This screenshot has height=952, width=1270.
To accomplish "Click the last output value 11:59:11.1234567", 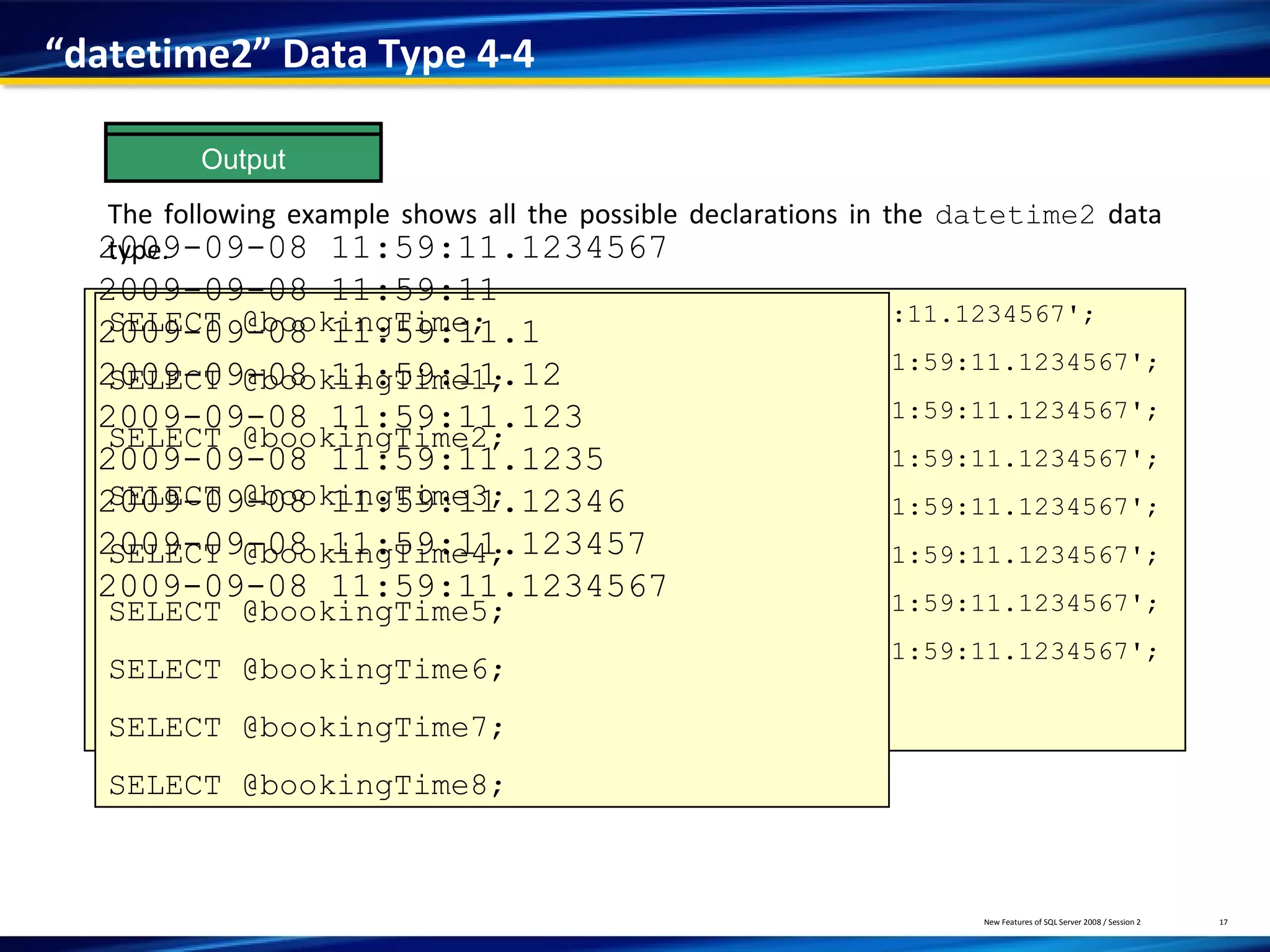I will coord(383,586).
